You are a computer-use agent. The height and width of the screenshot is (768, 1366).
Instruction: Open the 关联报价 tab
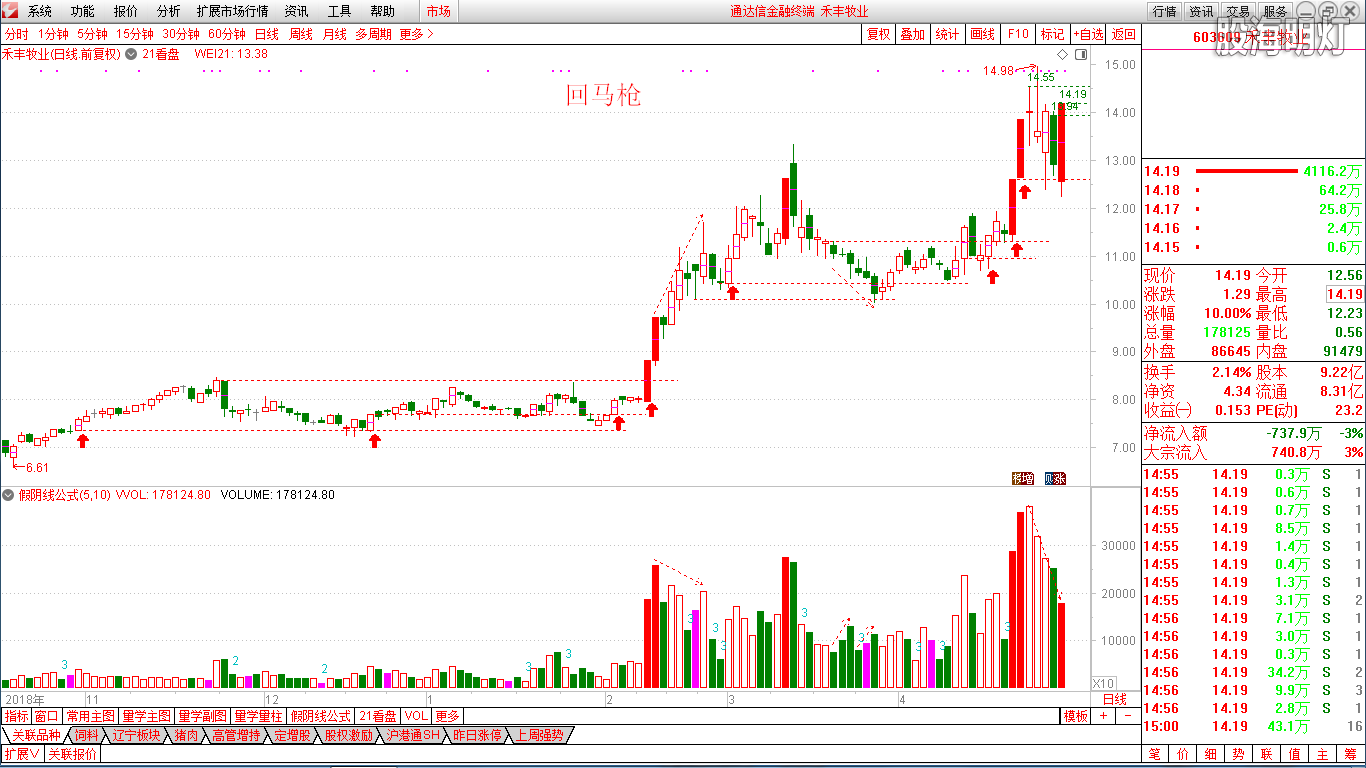point(72,754)
